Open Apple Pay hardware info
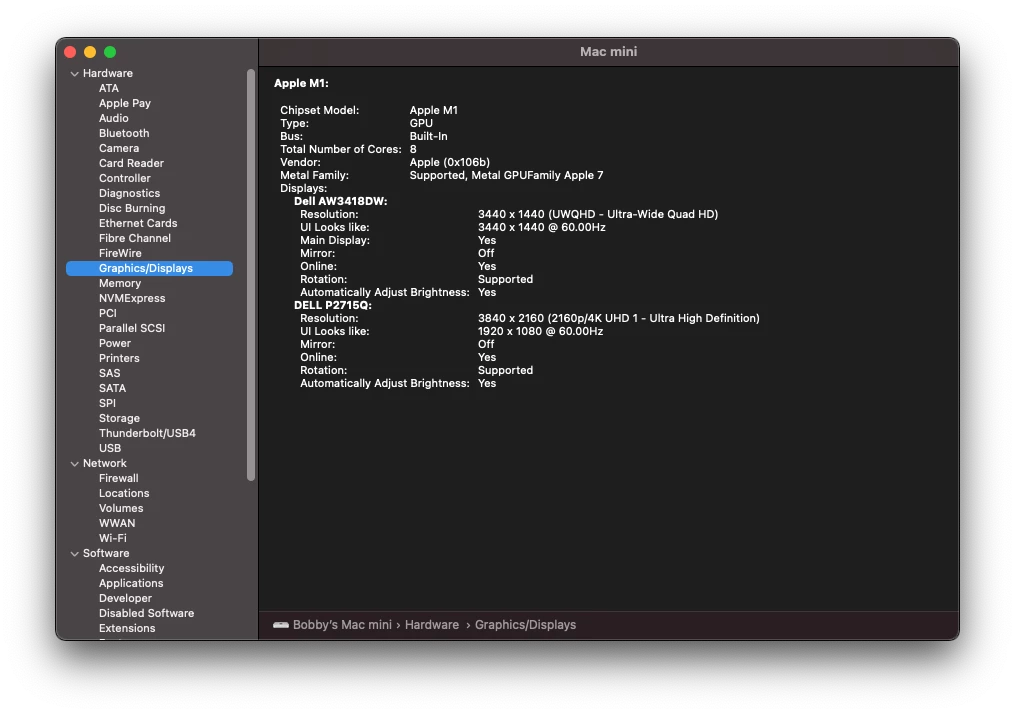Viewport: 1015px width, 714px height. pos(125,103)
